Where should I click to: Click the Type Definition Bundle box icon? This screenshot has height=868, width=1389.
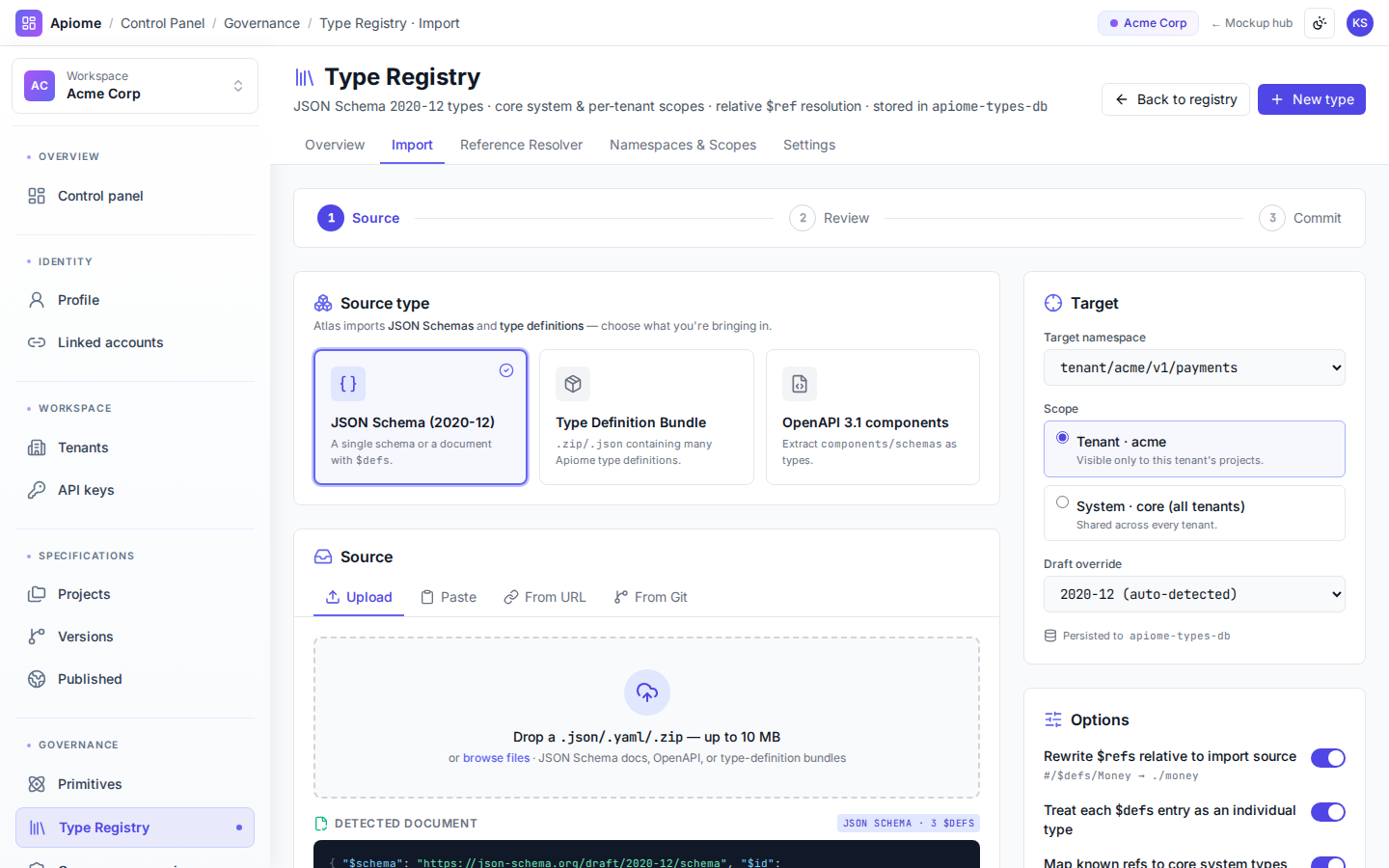[573, 384]
